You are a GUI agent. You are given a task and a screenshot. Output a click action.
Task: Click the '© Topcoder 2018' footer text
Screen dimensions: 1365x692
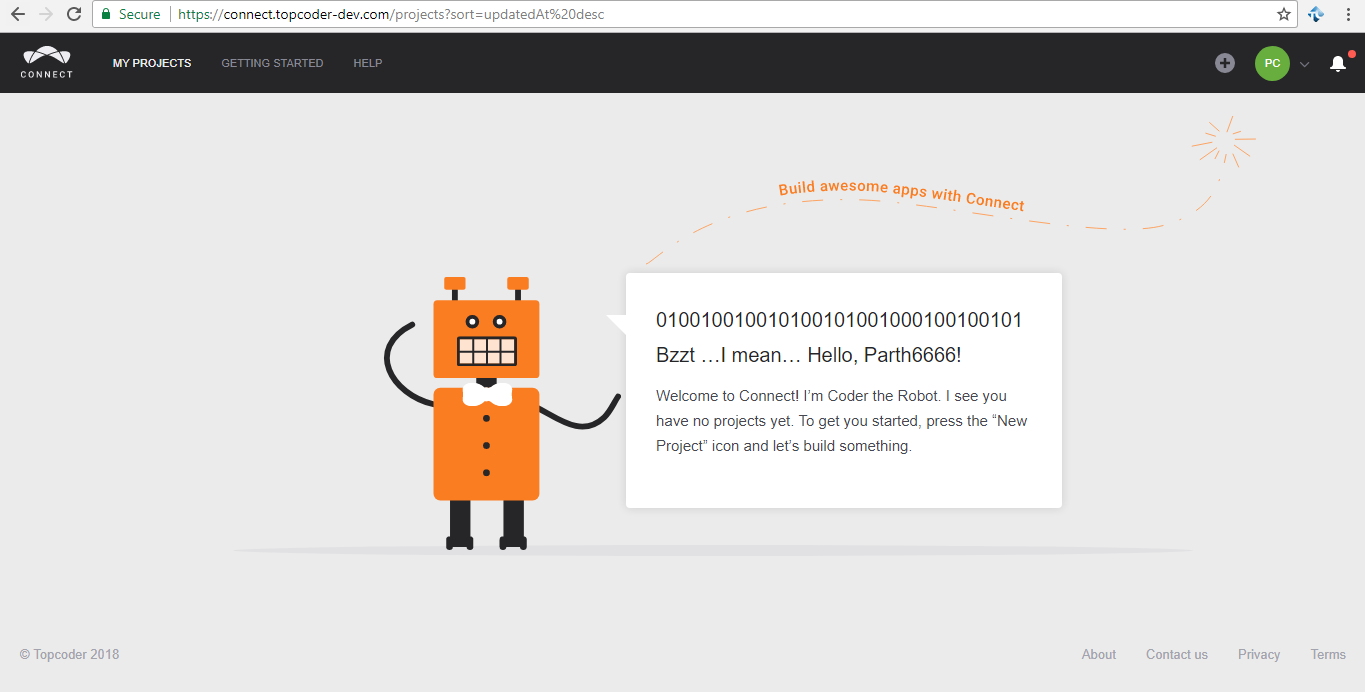pos(69,654)
